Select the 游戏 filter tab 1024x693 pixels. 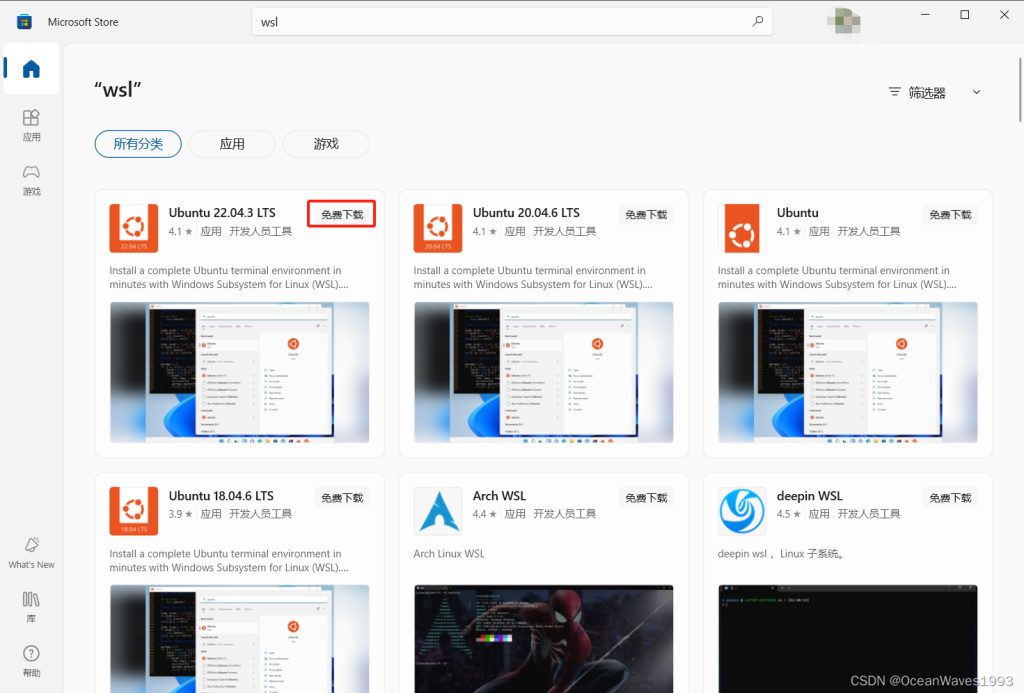pos(326,144)
